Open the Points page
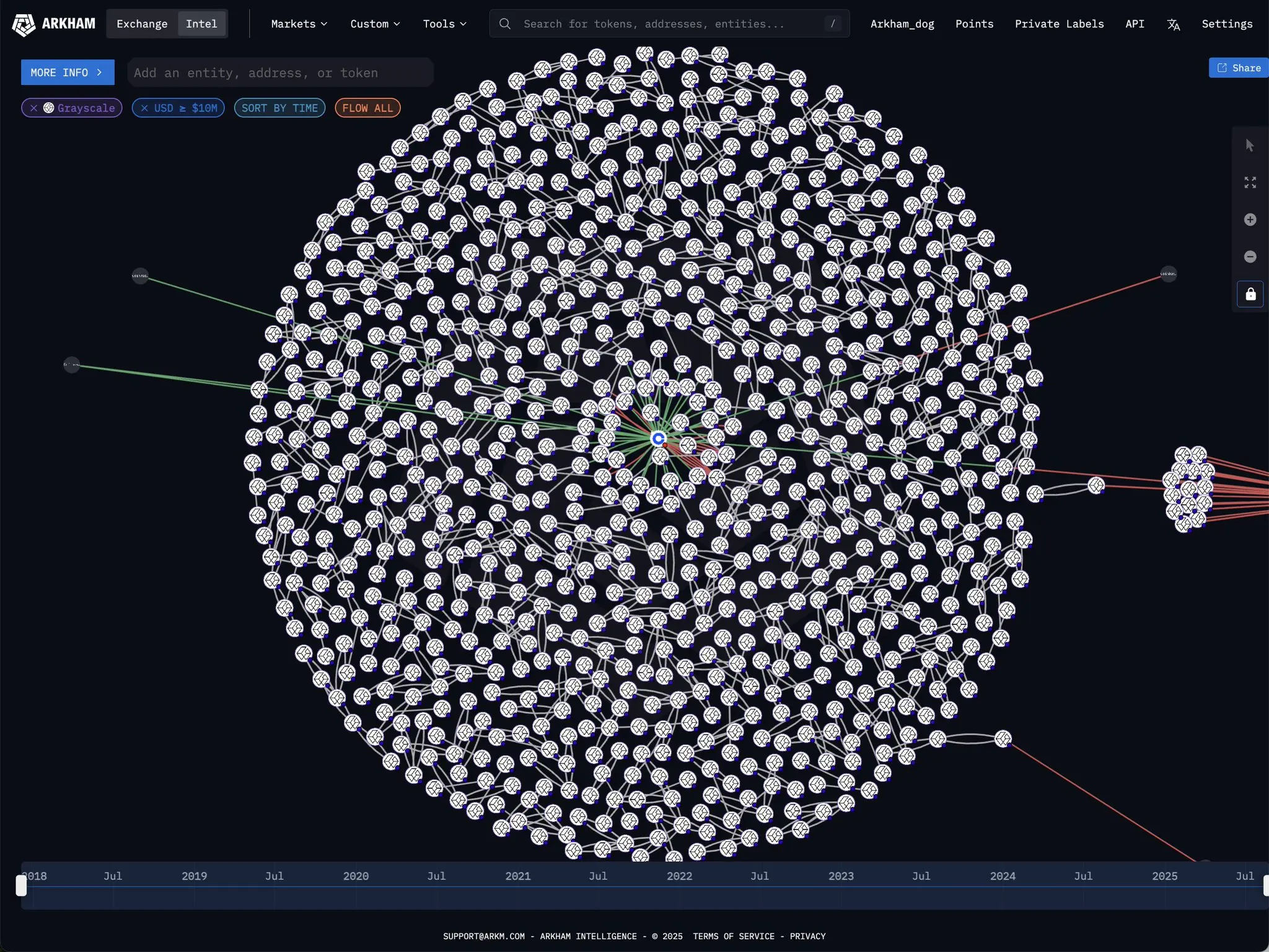This screenshot has height=952, width=1269. [974, 24]
